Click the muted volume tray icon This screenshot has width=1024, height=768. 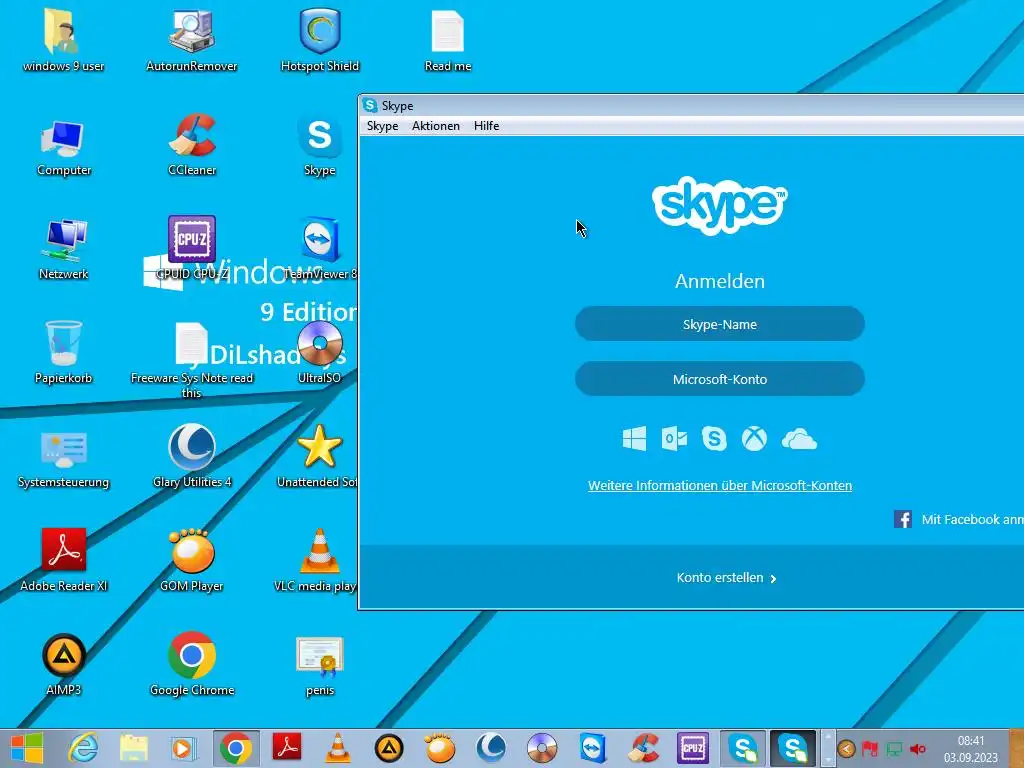coord(918,748)
